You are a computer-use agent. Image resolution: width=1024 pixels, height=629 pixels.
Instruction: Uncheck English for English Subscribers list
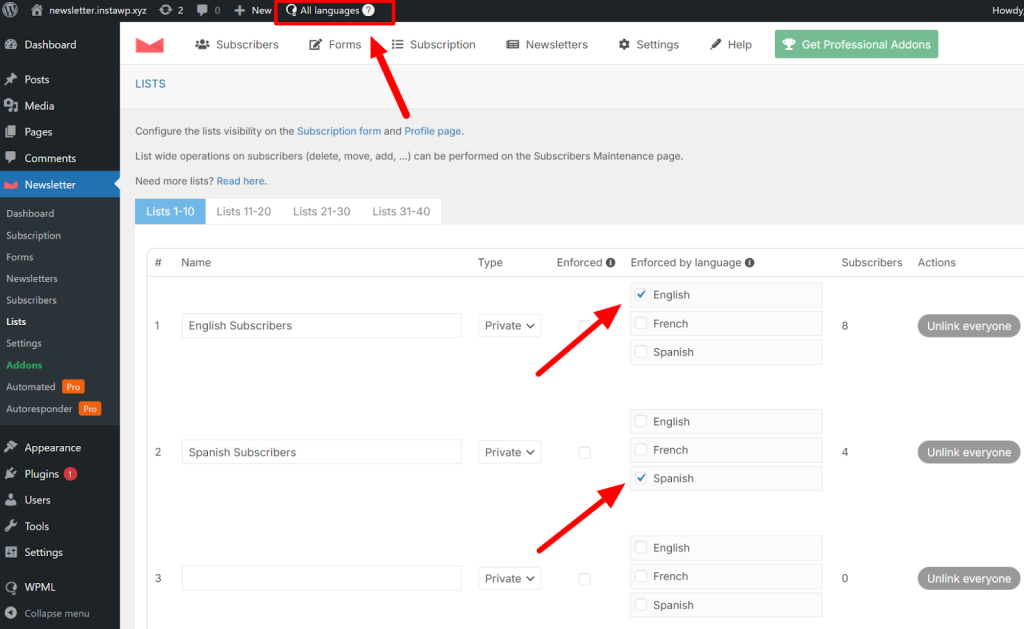coord(641,295)
